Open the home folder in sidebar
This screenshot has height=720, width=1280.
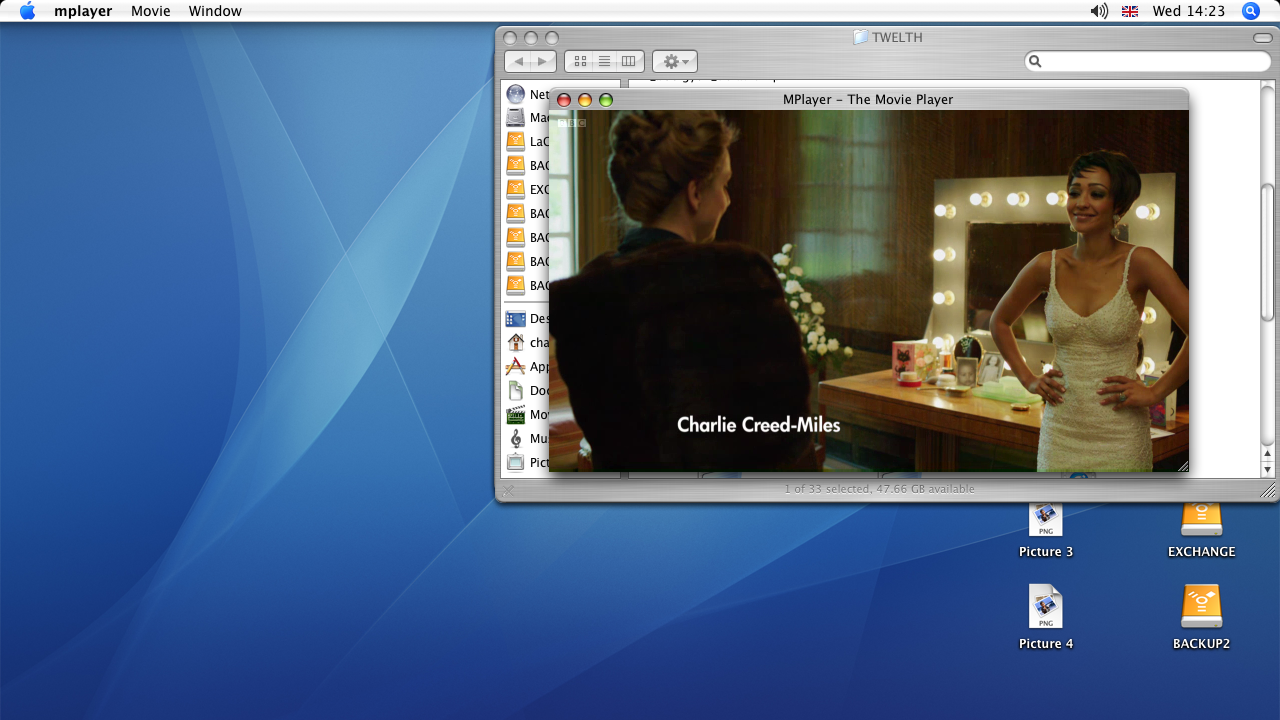pyautogui.click(x=528, y=342)
